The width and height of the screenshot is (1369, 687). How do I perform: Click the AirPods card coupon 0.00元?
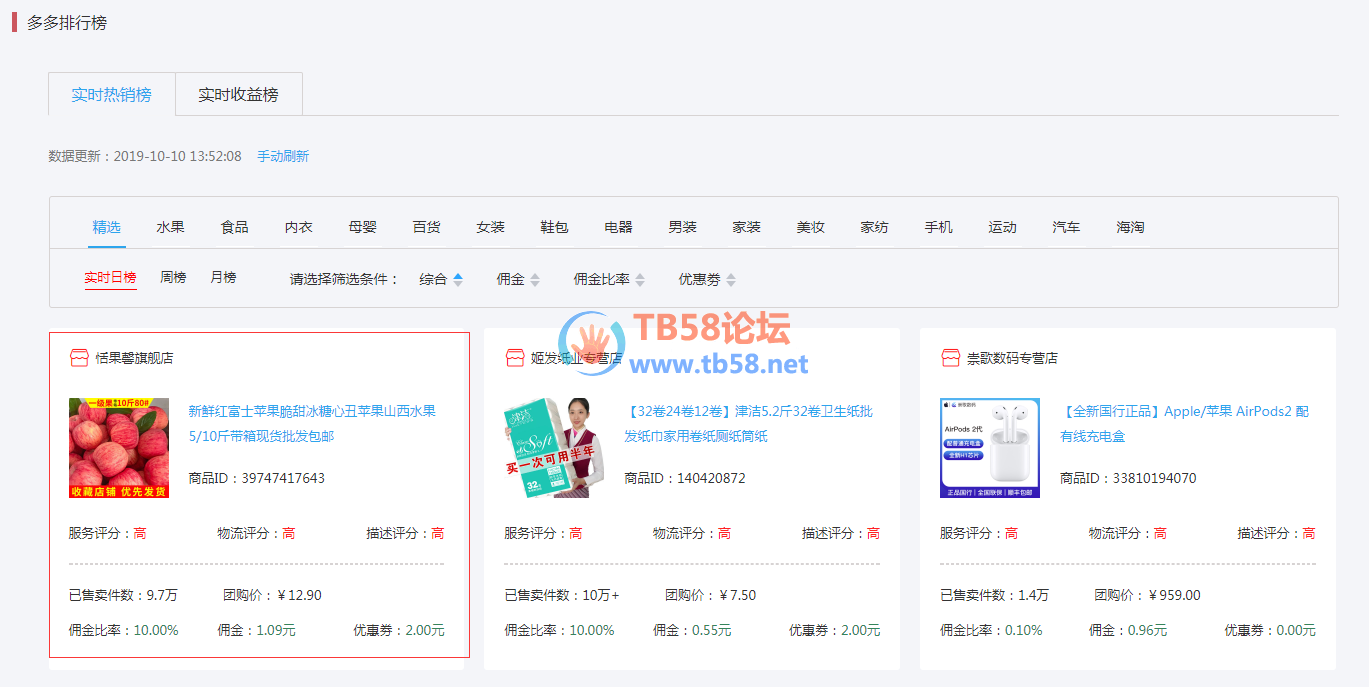pyautogui.click(x=1296, y=631)
